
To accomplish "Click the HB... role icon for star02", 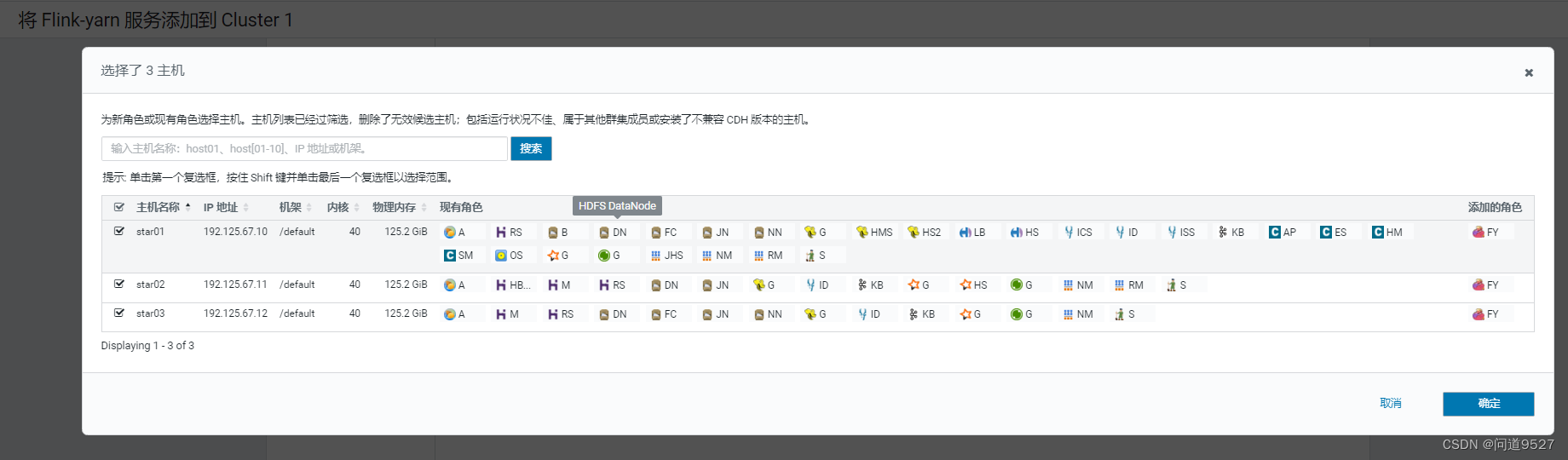I will click(501, 285).
